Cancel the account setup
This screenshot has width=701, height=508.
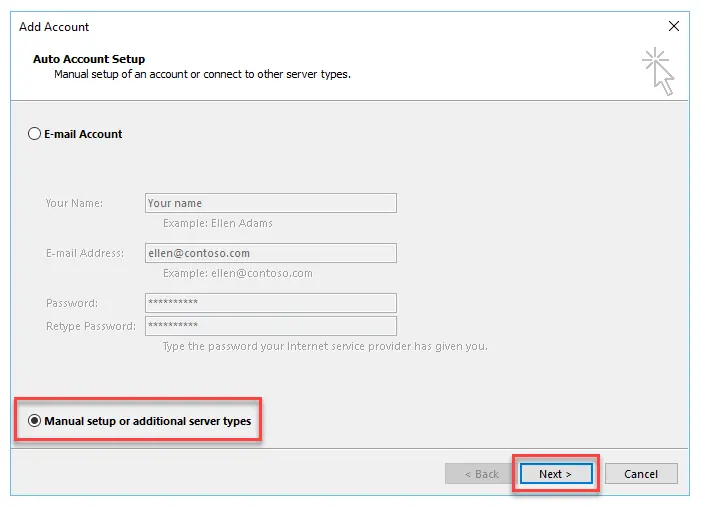tap(640, 474)
